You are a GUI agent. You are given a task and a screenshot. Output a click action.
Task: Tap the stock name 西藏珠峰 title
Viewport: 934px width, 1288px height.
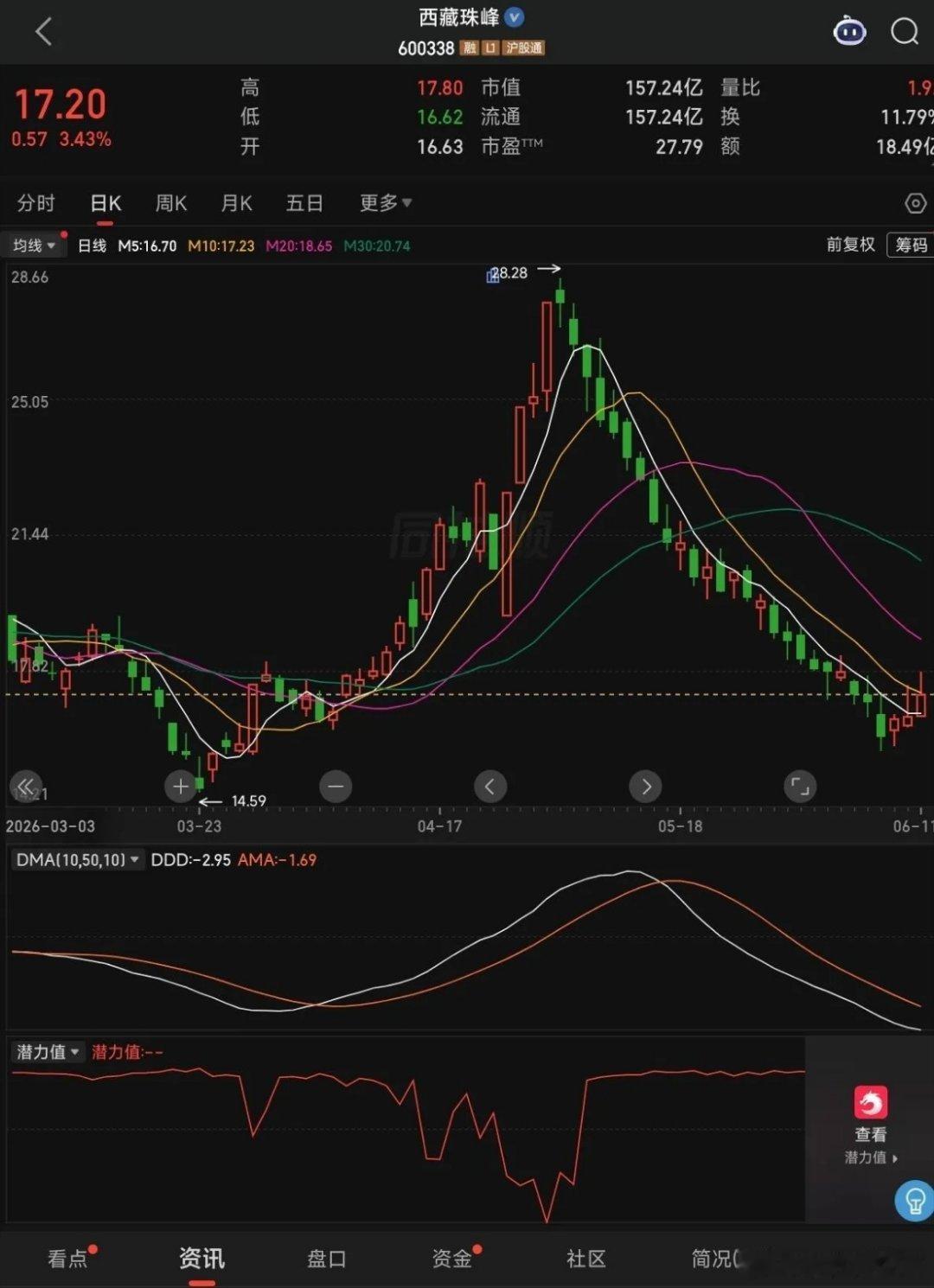coord(458,17)
